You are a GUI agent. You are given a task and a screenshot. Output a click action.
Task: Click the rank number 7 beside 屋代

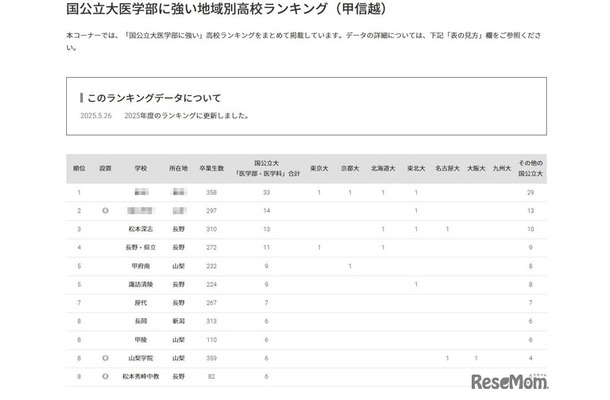(x=79, y=303)
